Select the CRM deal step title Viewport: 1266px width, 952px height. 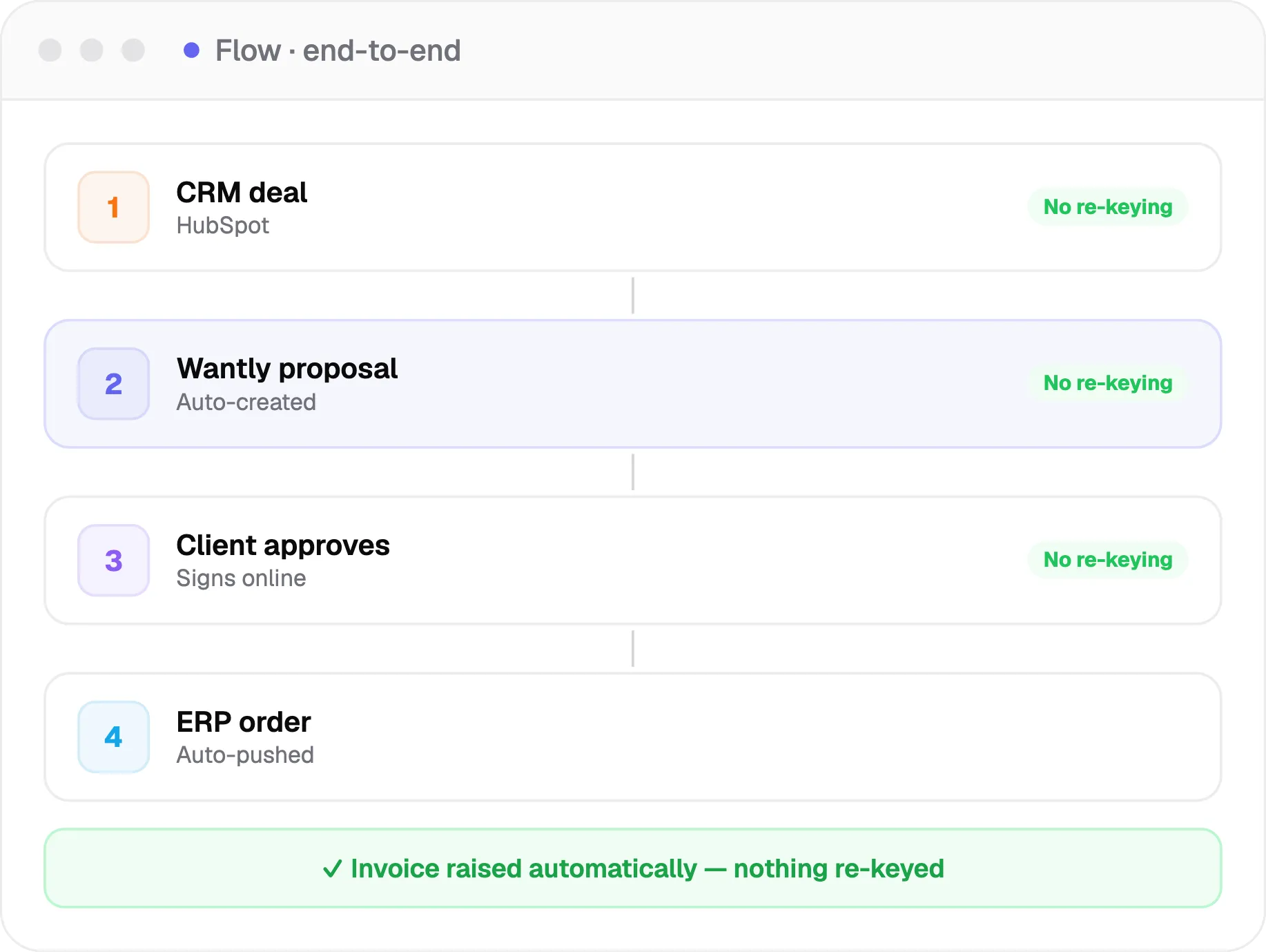click(x=242, y=193)
